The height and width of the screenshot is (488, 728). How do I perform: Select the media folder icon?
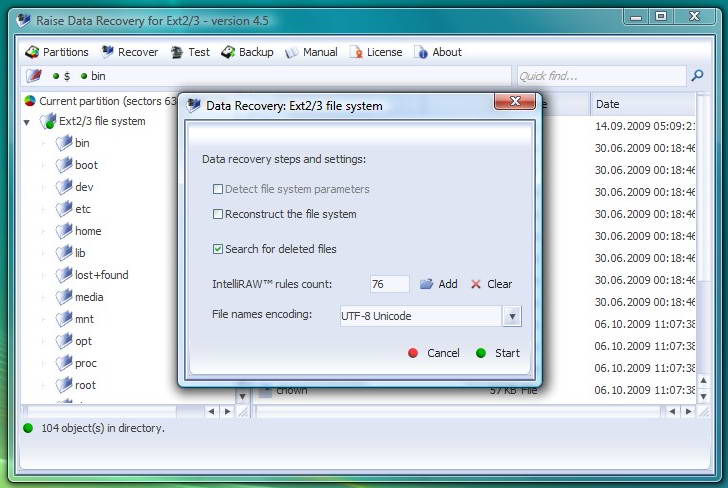coord(64,297)
